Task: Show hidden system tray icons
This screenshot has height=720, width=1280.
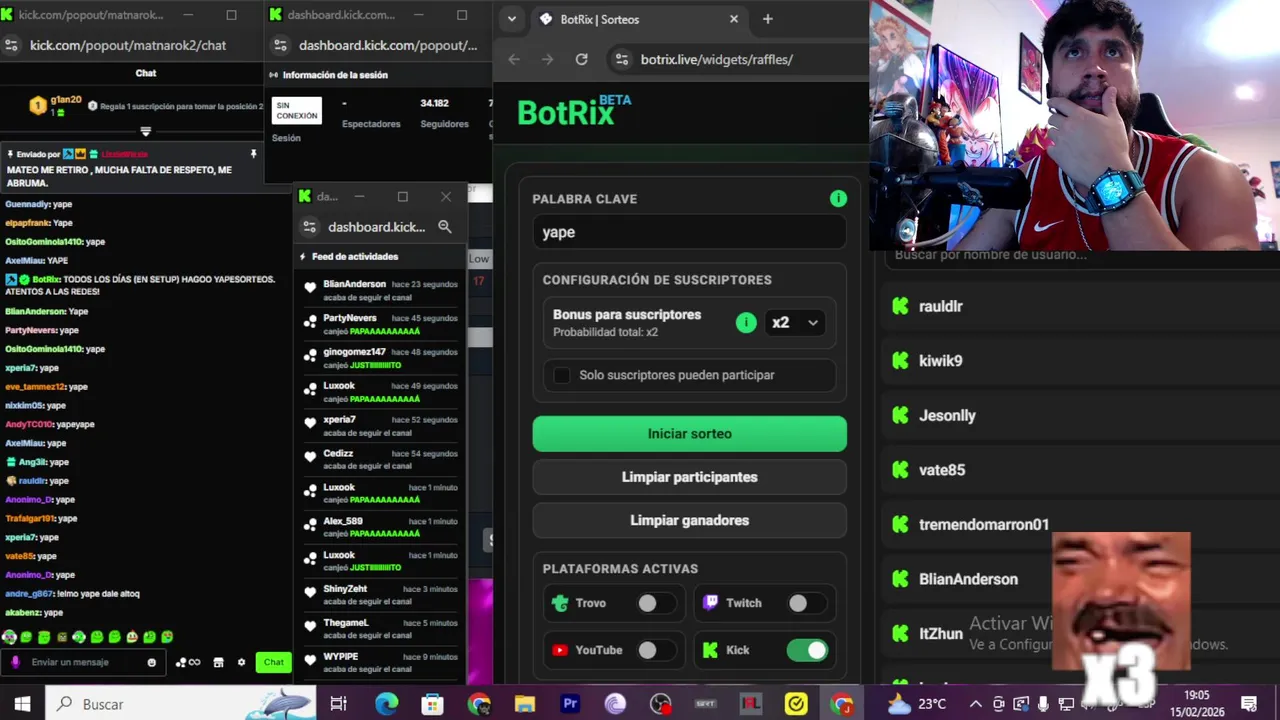Action: click(x=975, y=704)
